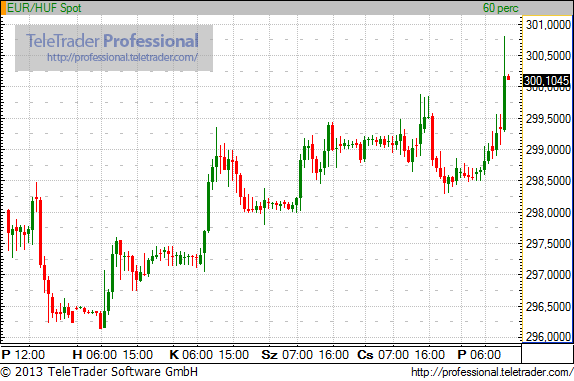Click the current price label 300,1045
574x381 pixels.
coord(547,81)
